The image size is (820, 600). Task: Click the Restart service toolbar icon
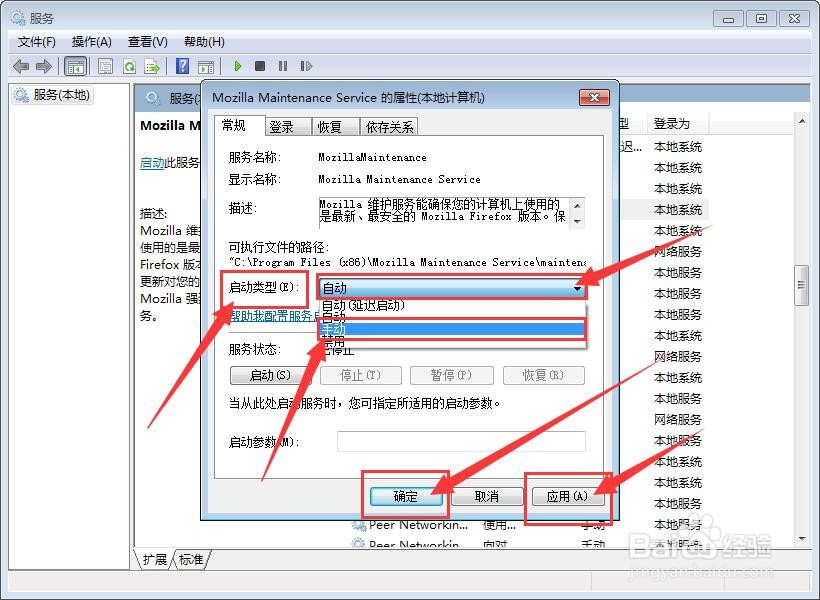pyautogui.click(x=306, y=66)
